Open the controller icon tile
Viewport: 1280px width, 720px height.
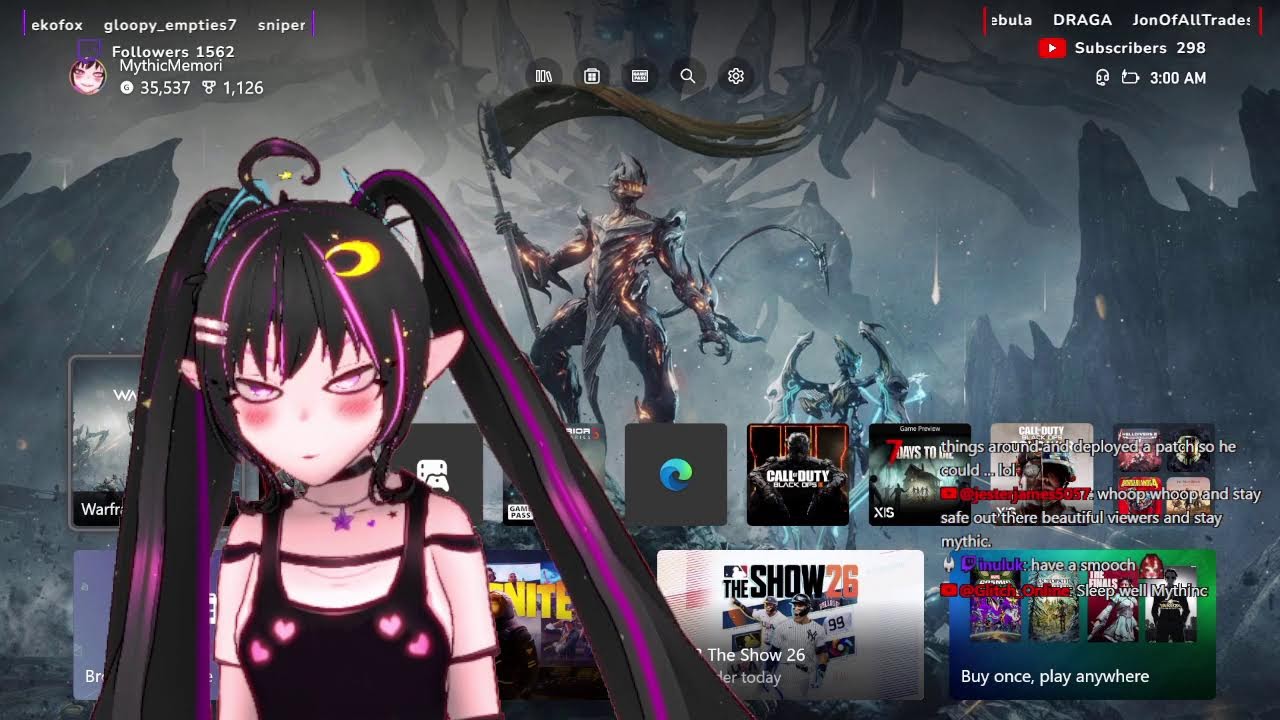pyautogui.click(x=432, y=474)
